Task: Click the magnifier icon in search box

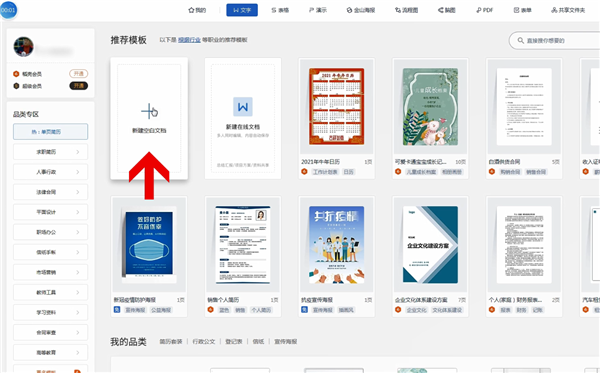Action: click(520, 40)
